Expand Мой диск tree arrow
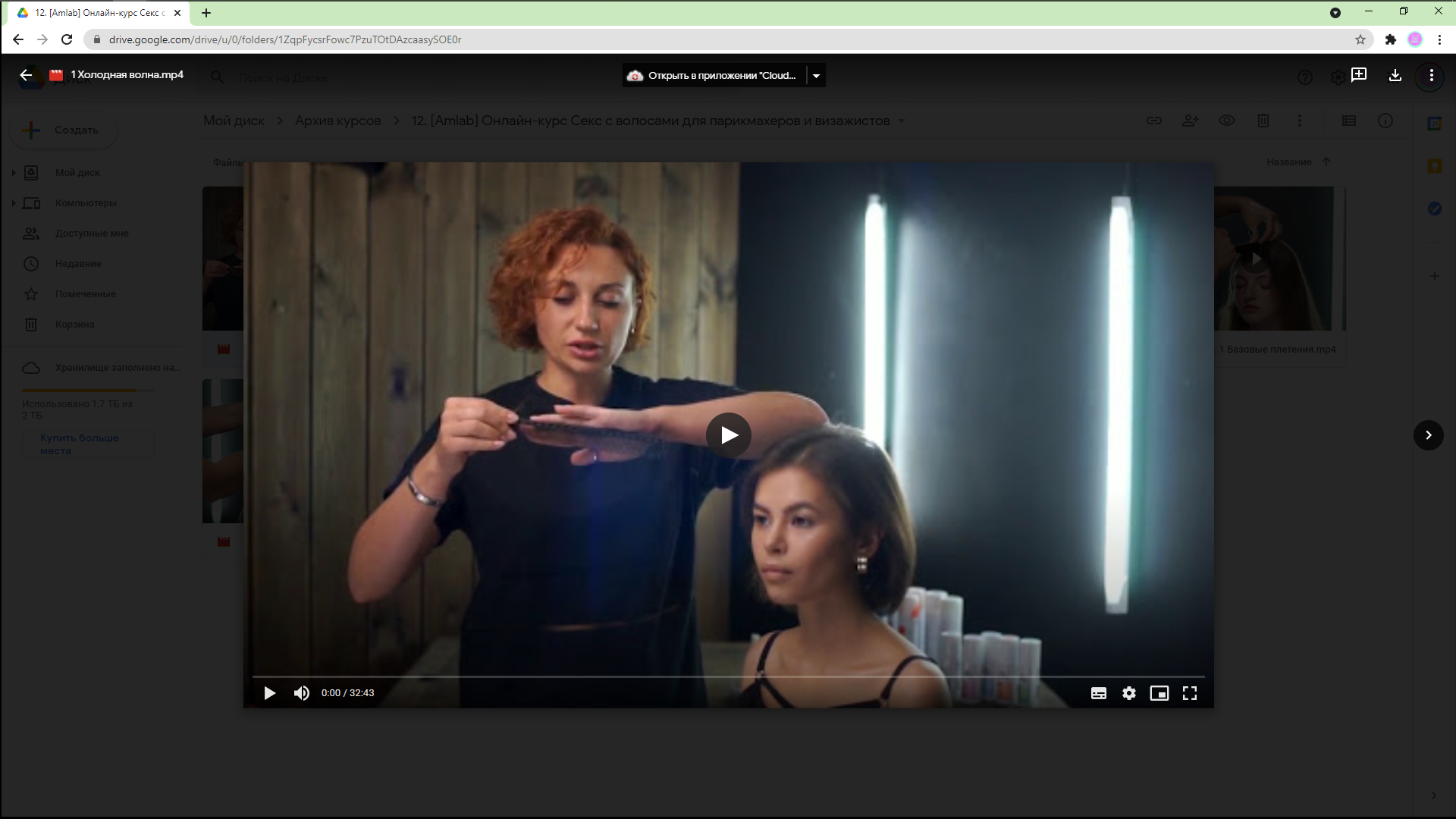Screen dimensions: 1456x819 pyautogui.click(x=14, y=173)
